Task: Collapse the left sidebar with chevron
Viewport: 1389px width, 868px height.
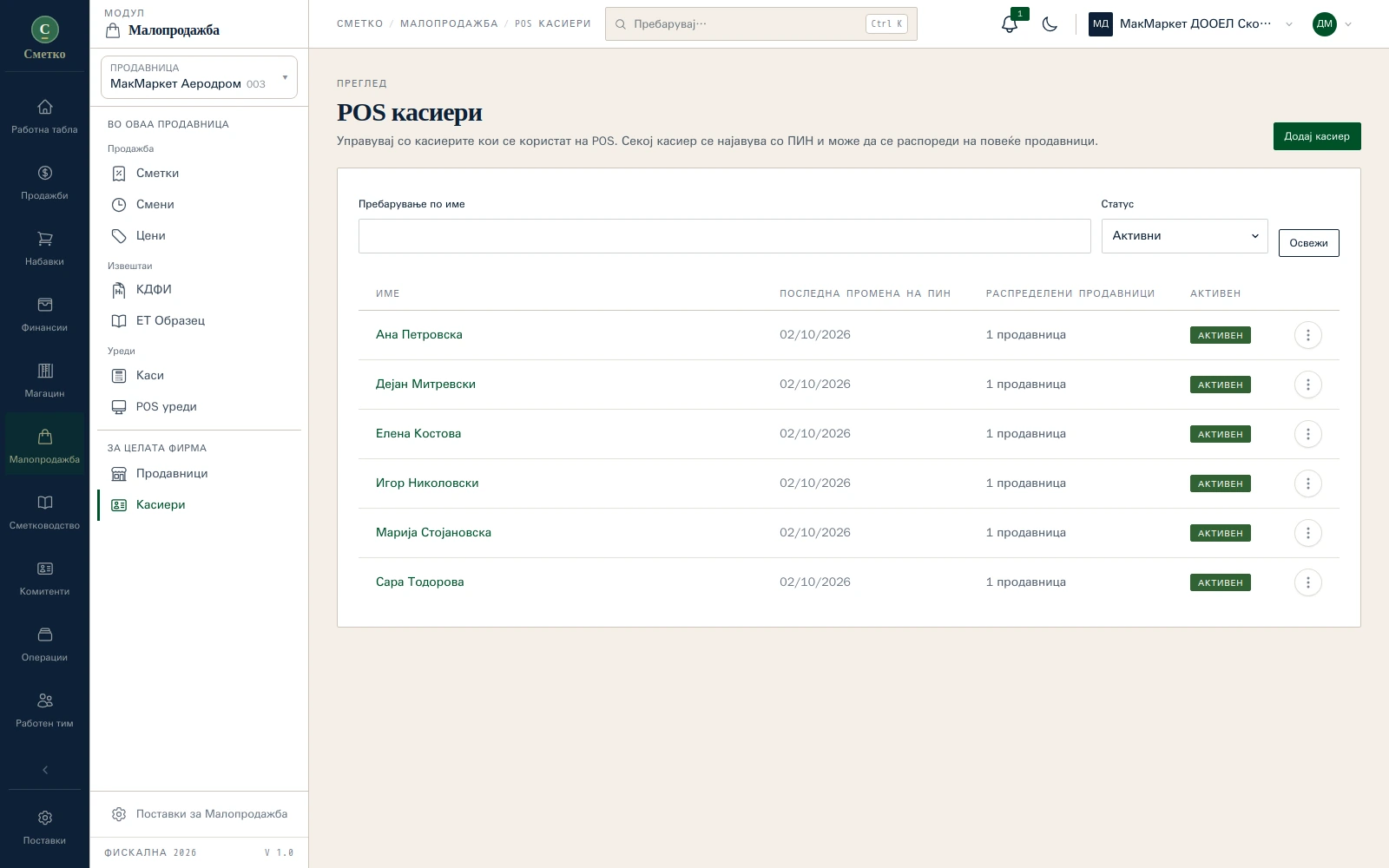Action: (45, 770)
